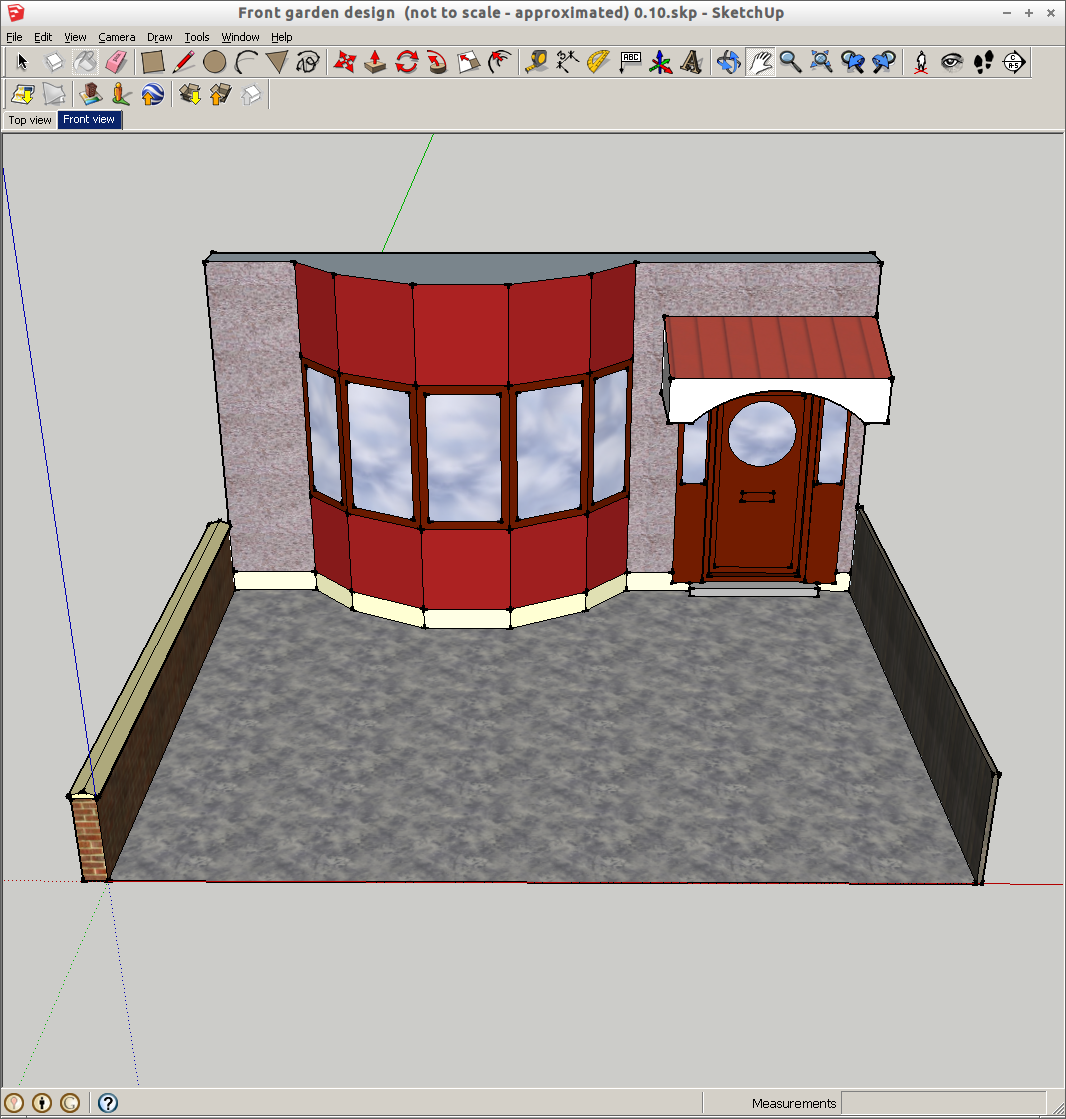Select the Tape Measure tool
The image size is (1066, 1119).
coord(536,62)
